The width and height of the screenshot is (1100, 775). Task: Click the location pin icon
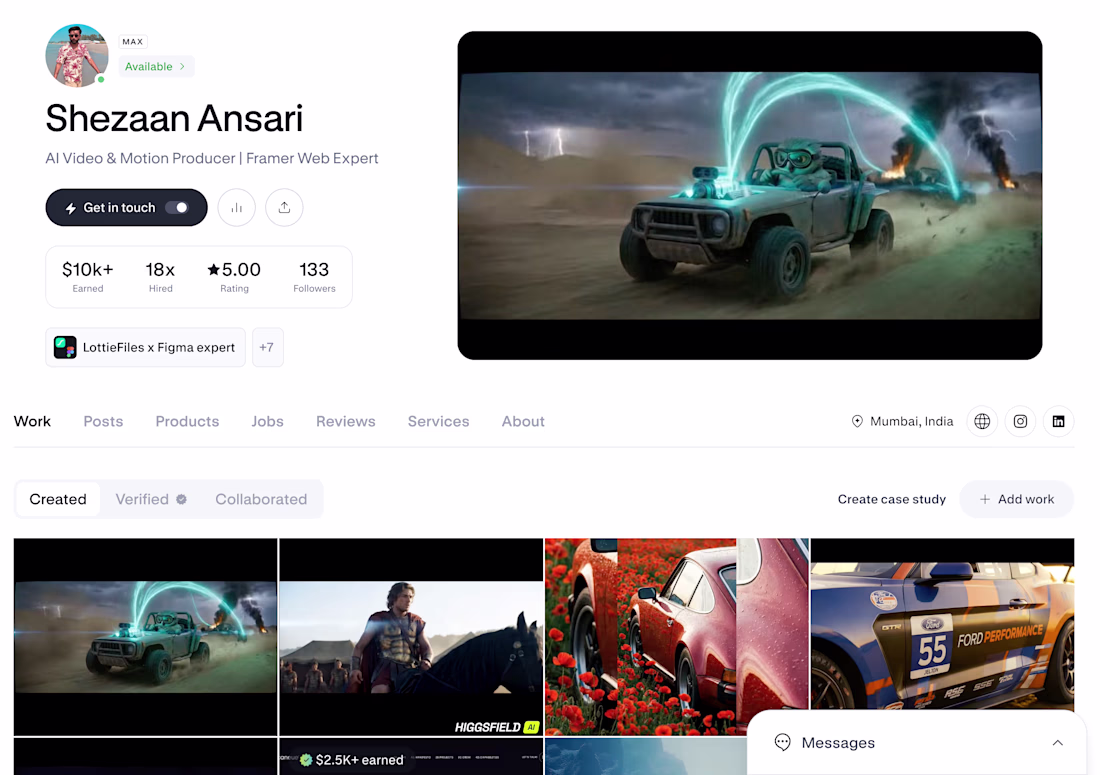[857, 422]
